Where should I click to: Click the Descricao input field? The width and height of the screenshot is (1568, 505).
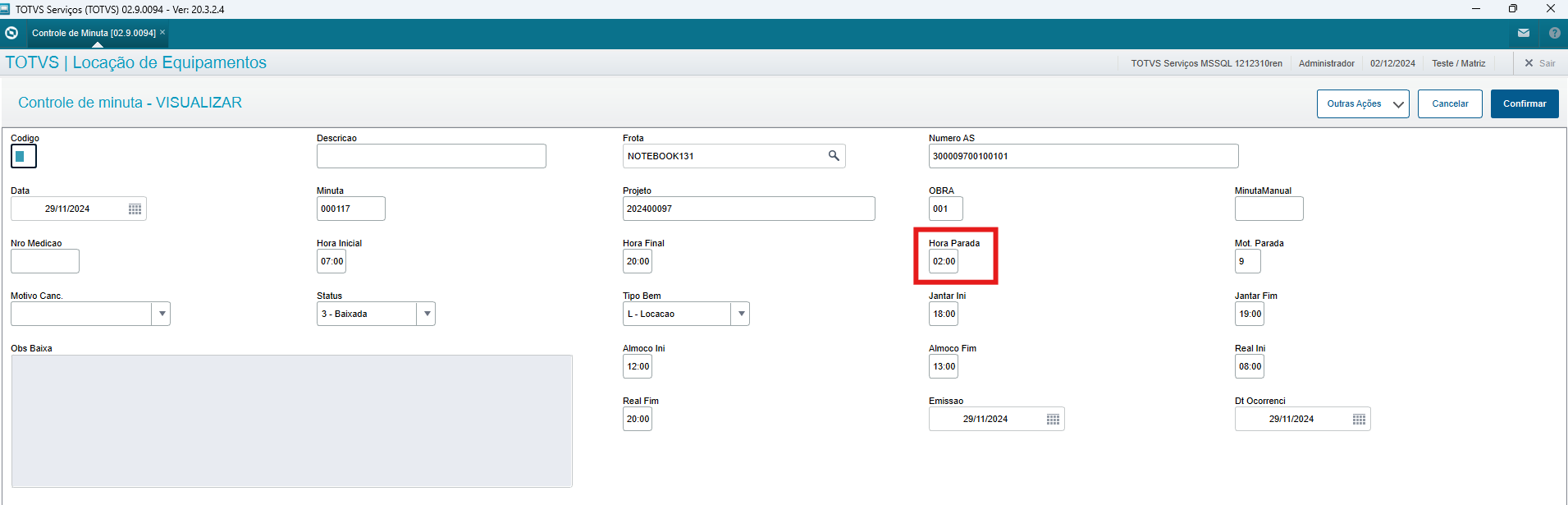pos(432,156)
